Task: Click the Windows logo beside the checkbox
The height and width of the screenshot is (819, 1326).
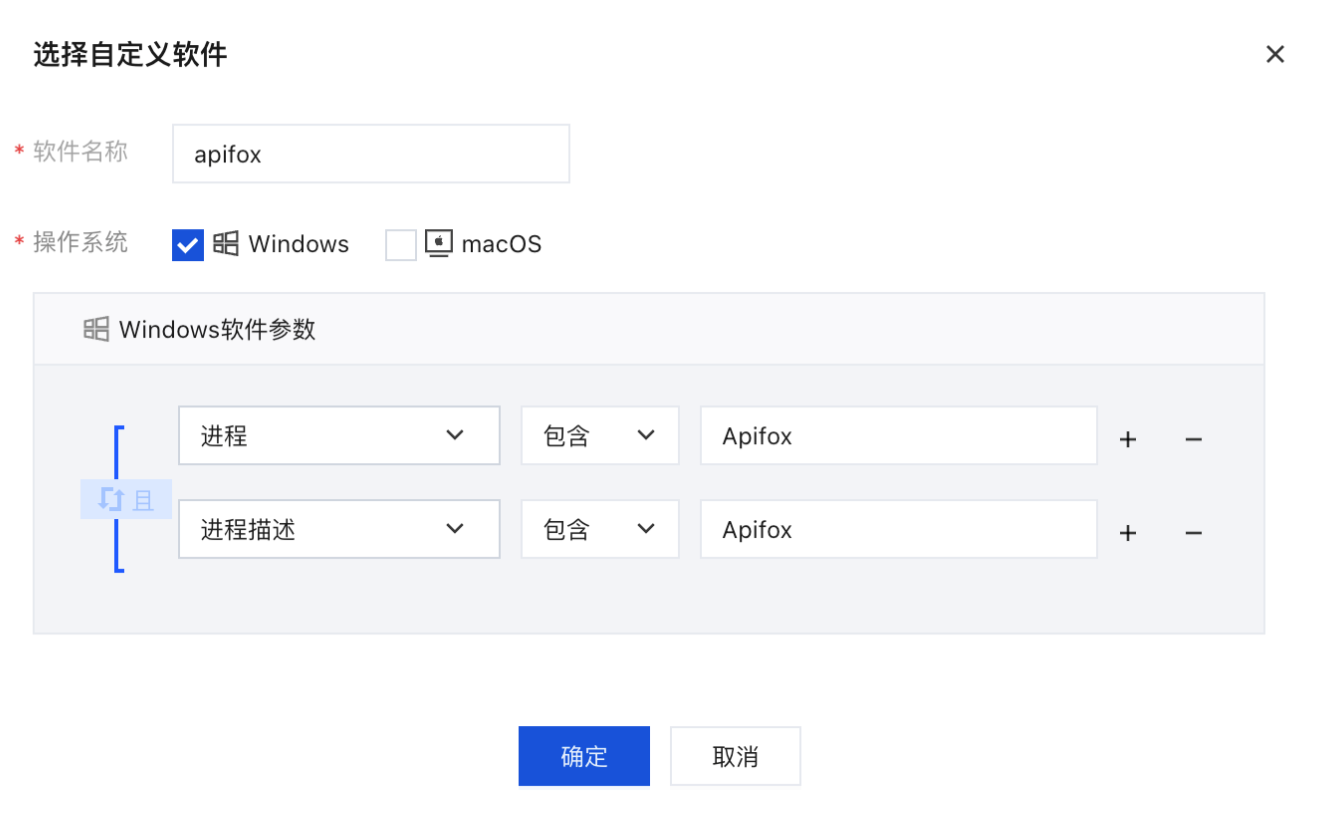Action: pyautogui.click(x=226, y=244)
